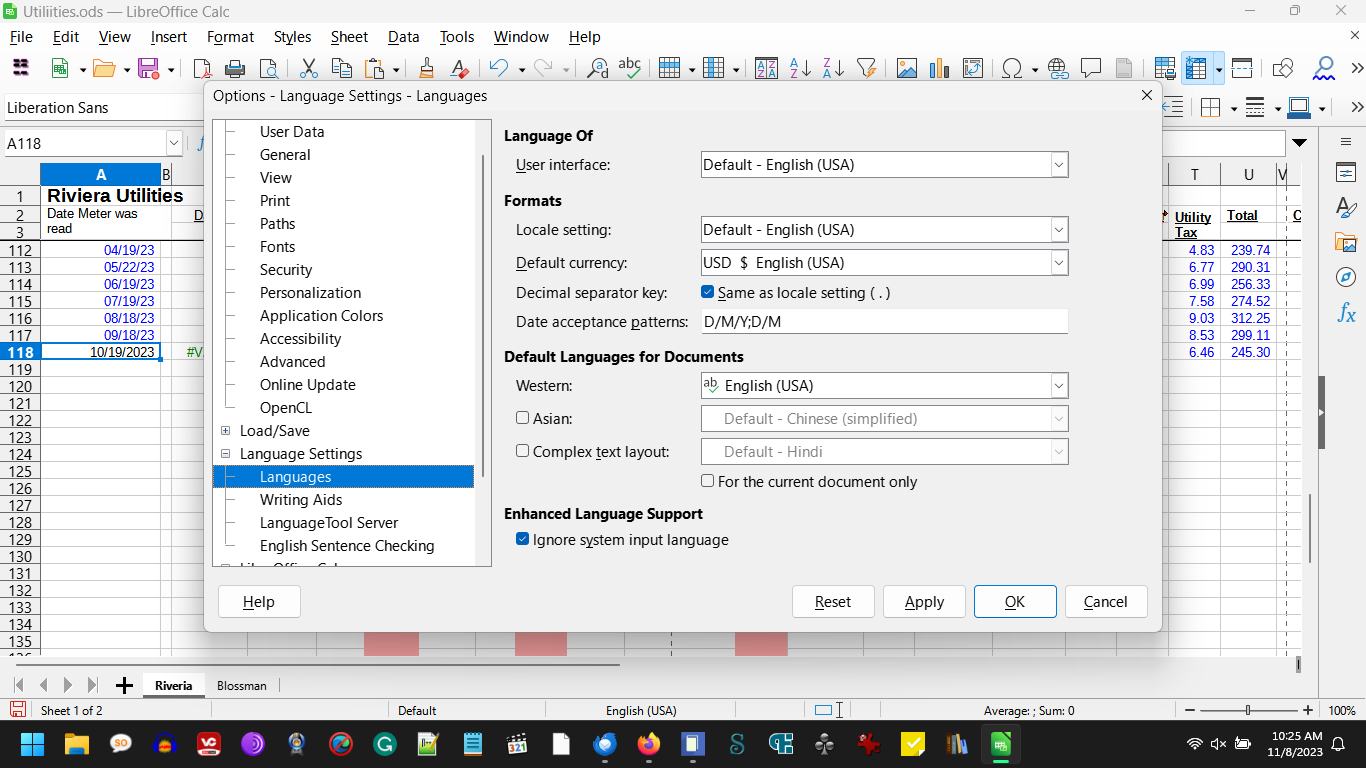Click the Copy toolbar icon
The height and width of the screenshot is (768, 1366).
341,68
